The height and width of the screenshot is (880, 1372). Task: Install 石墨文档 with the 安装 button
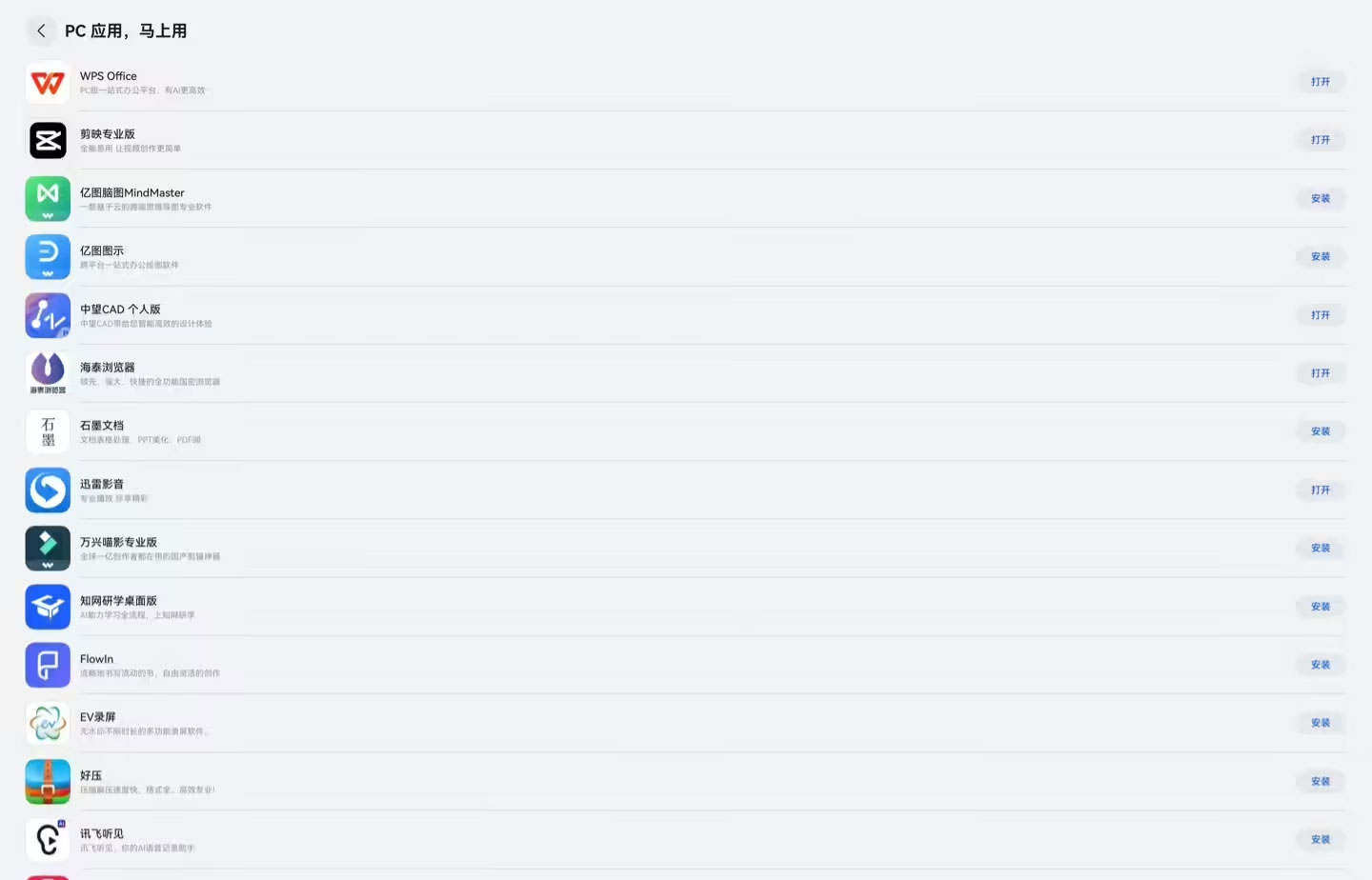pos(1320,431)
